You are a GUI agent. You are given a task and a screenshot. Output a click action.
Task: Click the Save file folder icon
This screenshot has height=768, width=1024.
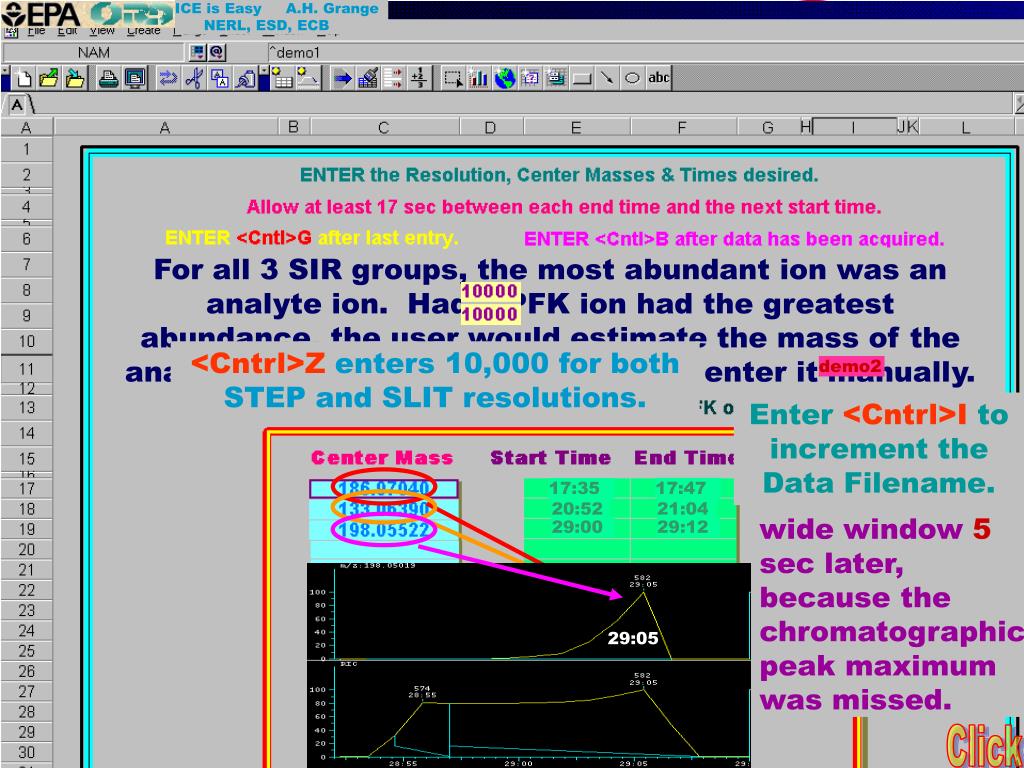coord(75,79)
